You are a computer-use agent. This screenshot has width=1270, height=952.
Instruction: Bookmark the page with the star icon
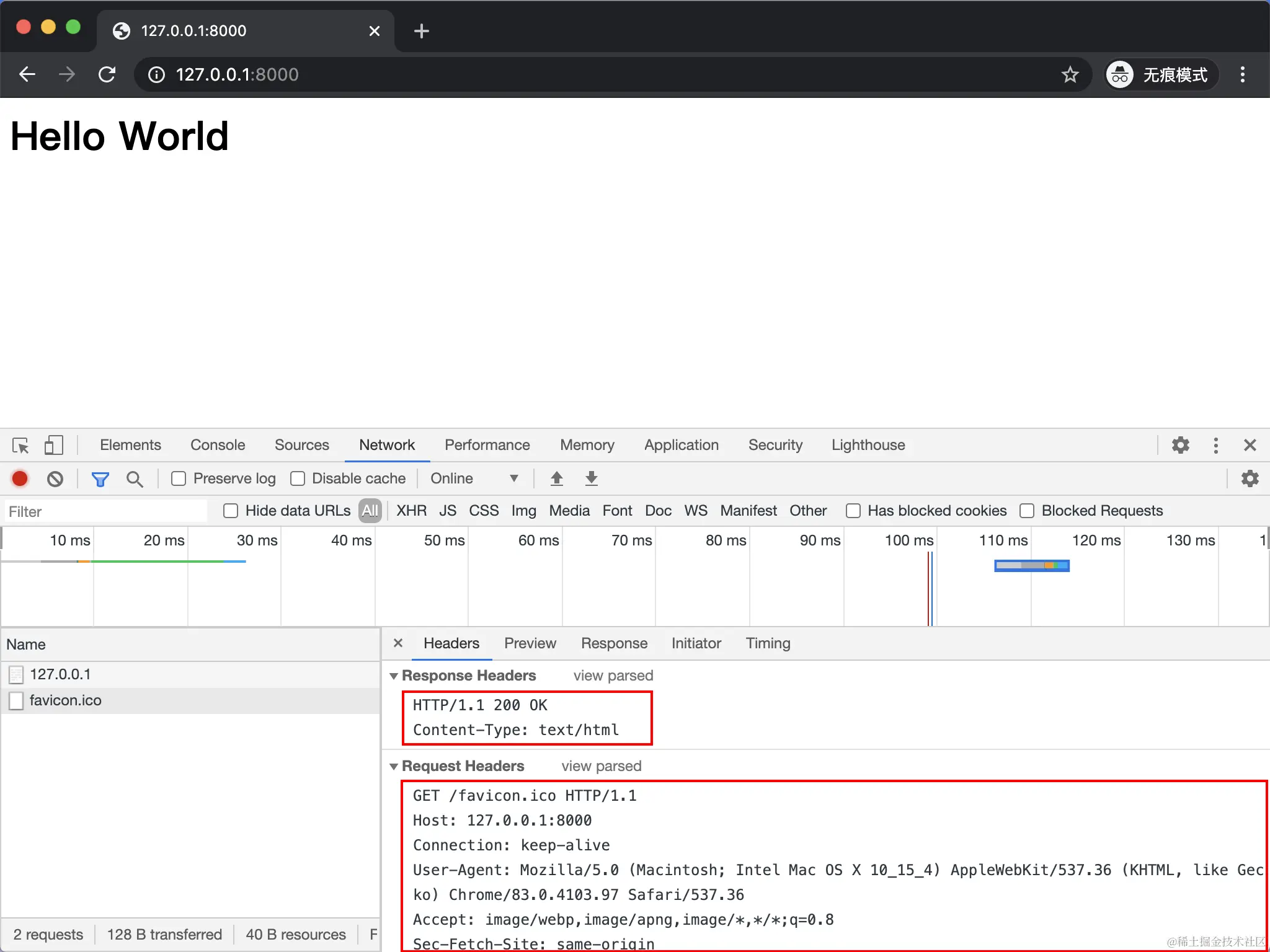coord(1070,74)
